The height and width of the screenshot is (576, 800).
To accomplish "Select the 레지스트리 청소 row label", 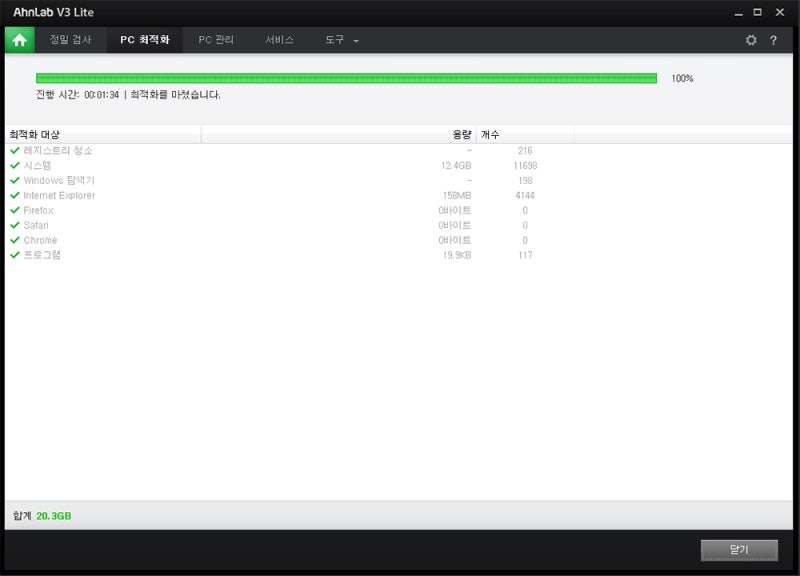I will (x=58, y=151).
